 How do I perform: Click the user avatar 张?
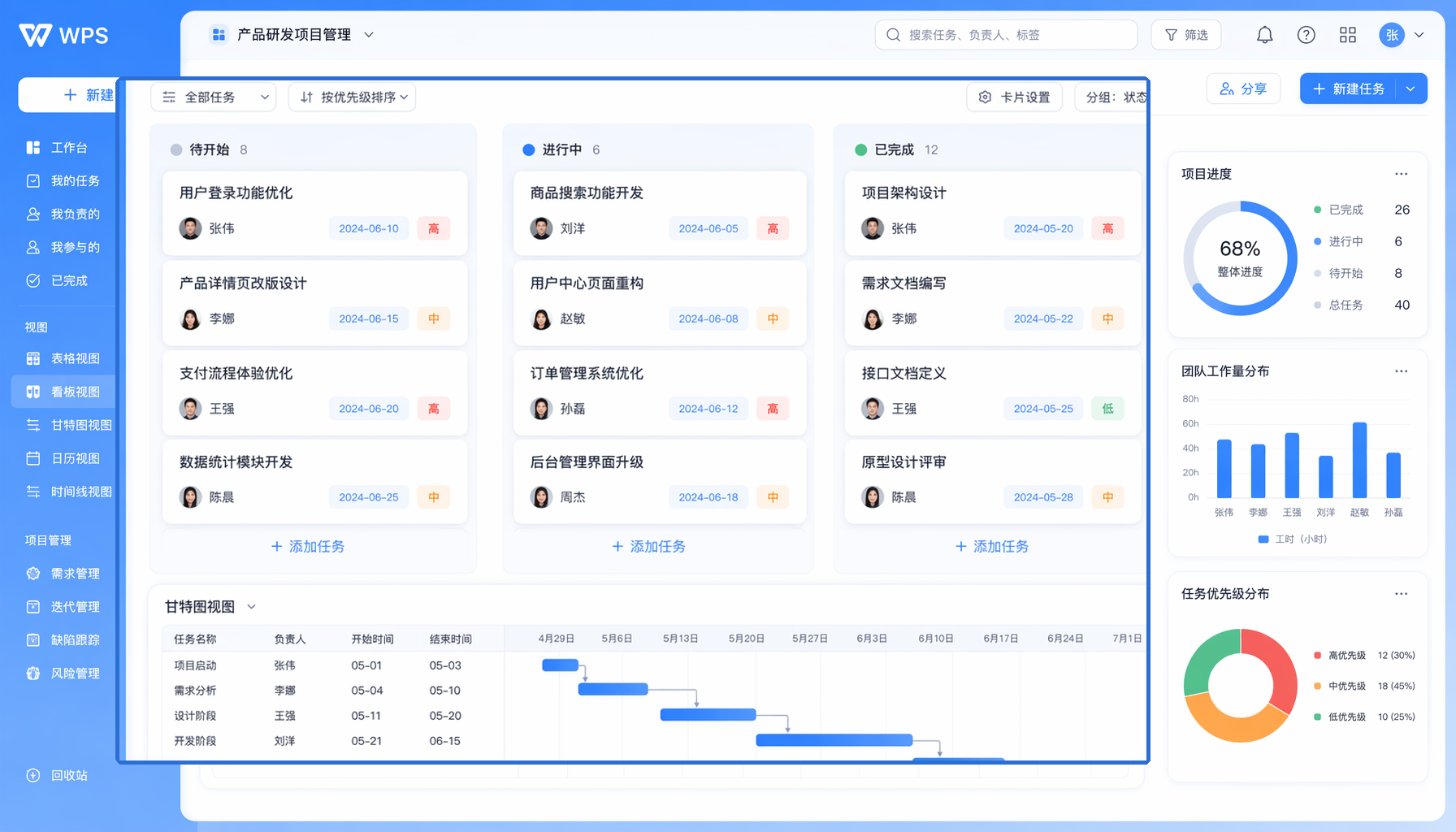pyautogui.click(x=1392, y=35)
